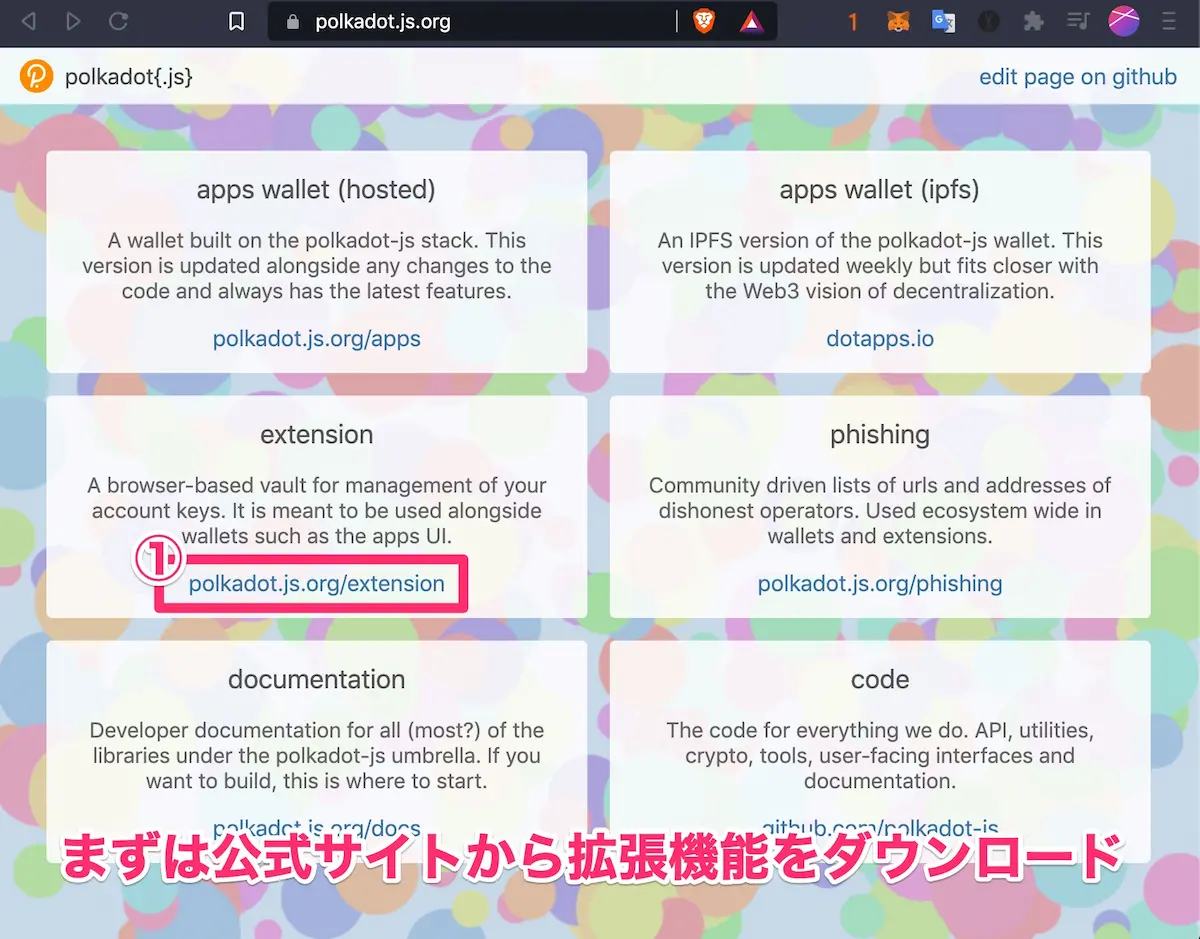Click the forward navigation arrow
Viewport: 1200px width, 939px height.
click(x=73, y=21)
